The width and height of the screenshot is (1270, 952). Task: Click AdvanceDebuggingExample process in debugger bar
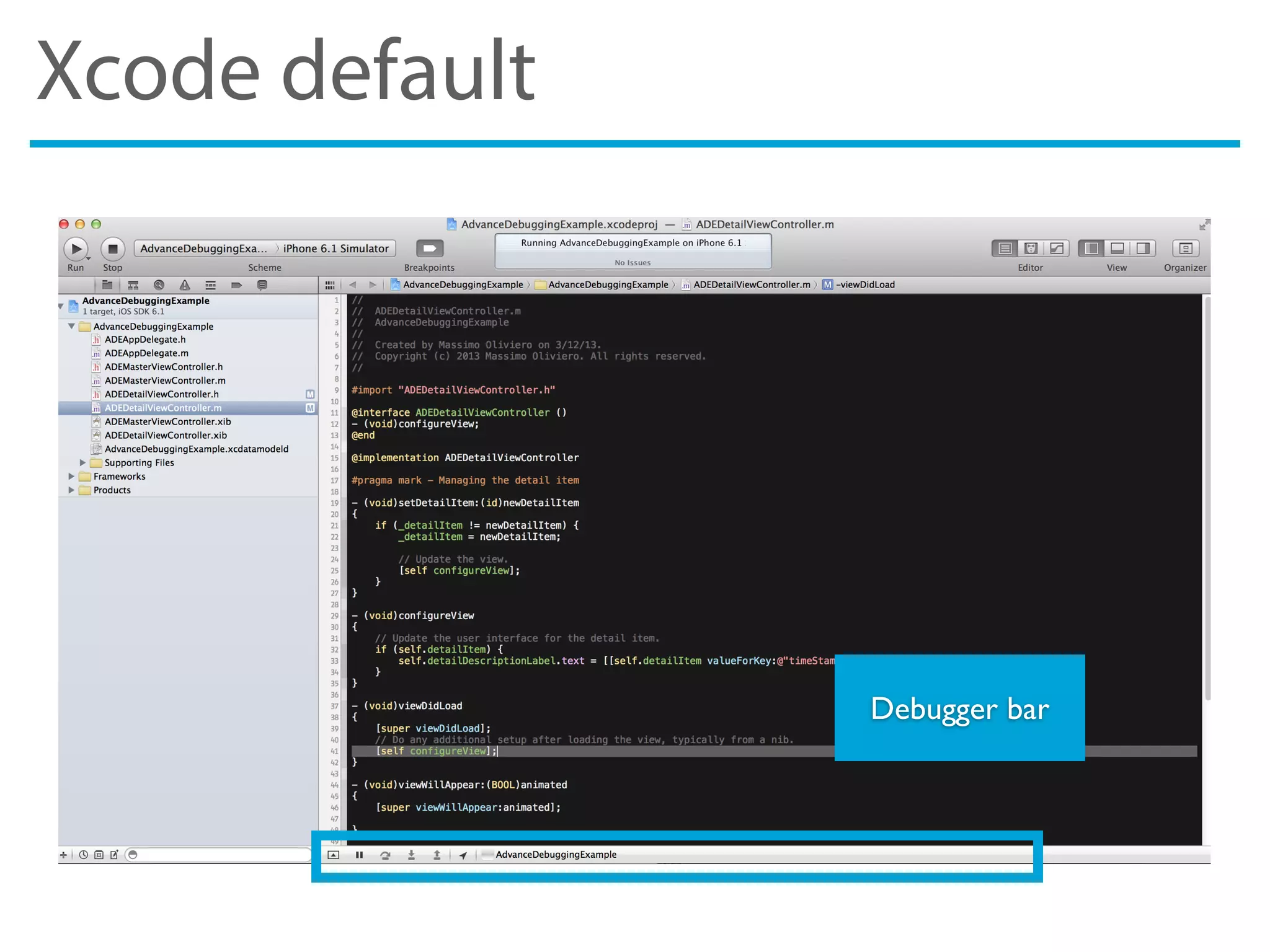coord(549,855)
